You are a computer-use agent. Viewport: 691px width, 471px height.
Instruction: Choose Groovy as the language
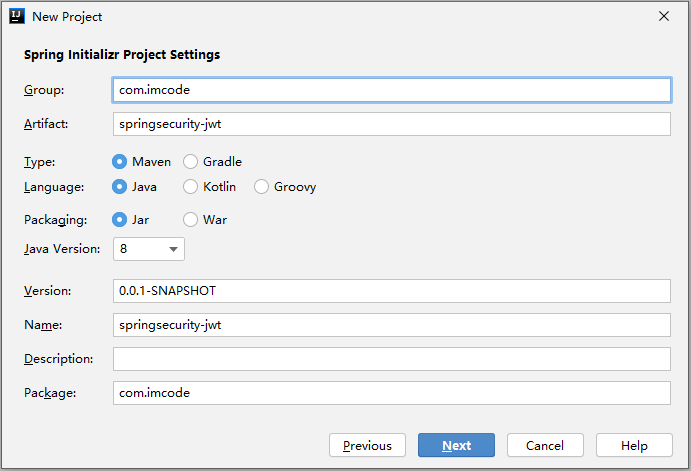262,186
